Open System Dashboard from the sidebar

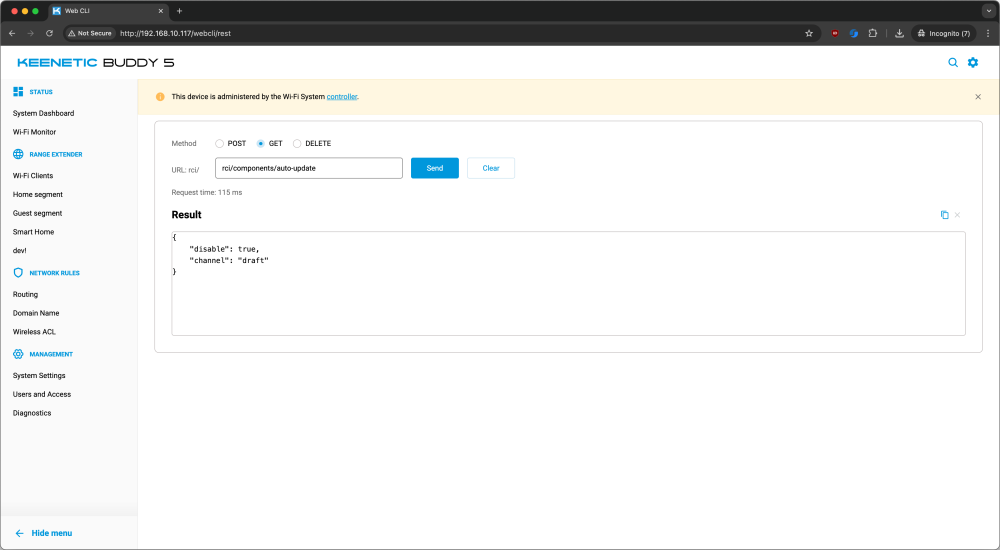[43, 113]
